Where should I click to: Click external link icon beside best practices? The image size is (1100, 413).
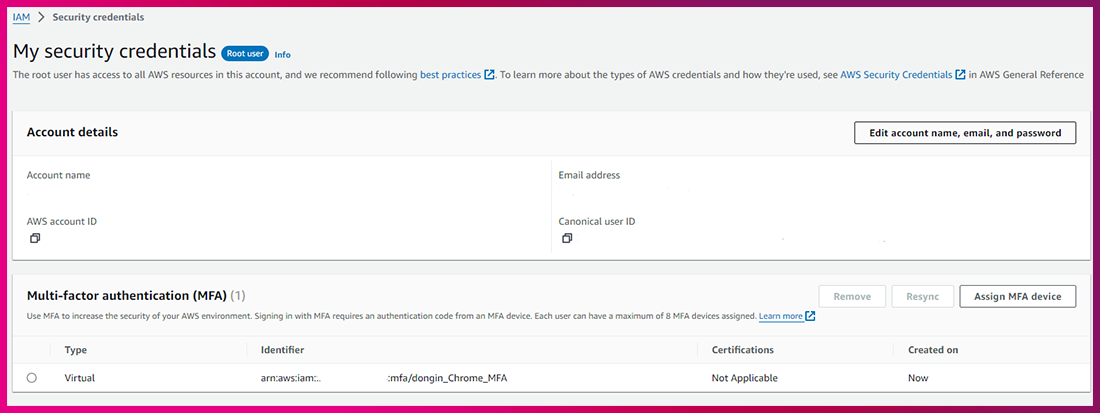pyautogui.click(x=489, y=75)
